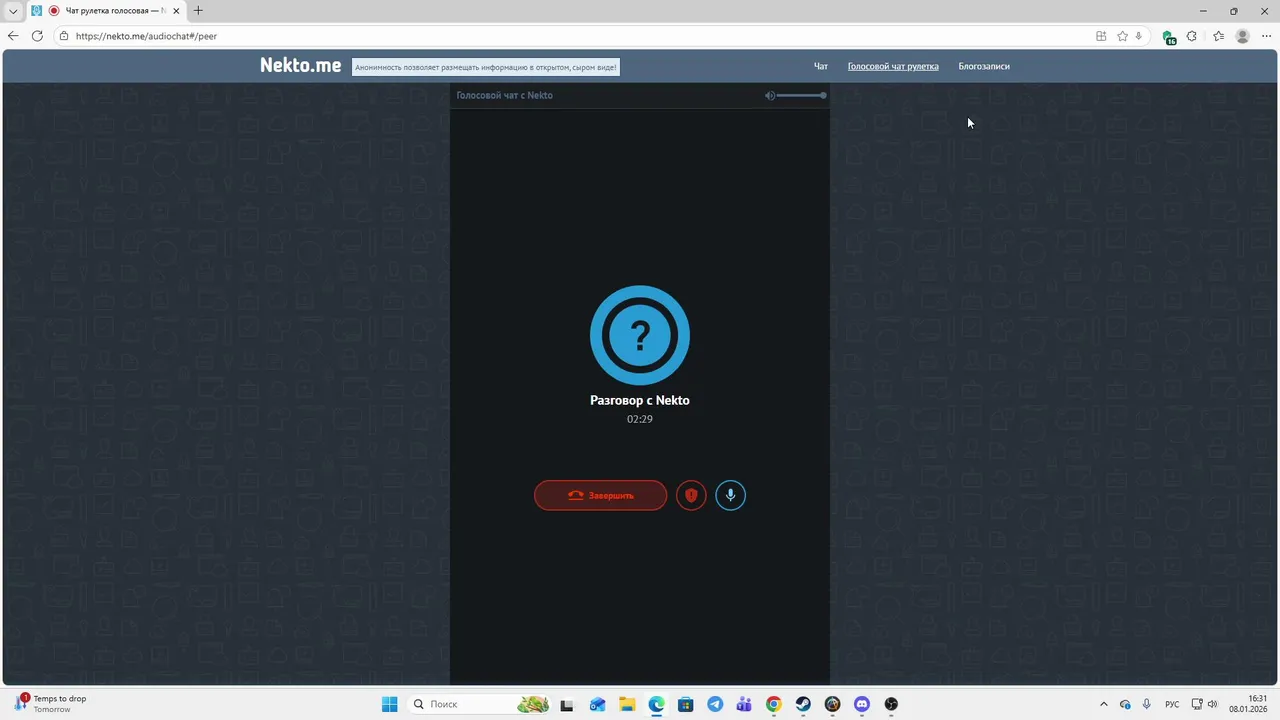The image size is (1280, 720).
Task: Open the weather widget Temps to drop
Action: tap(50, 703)
